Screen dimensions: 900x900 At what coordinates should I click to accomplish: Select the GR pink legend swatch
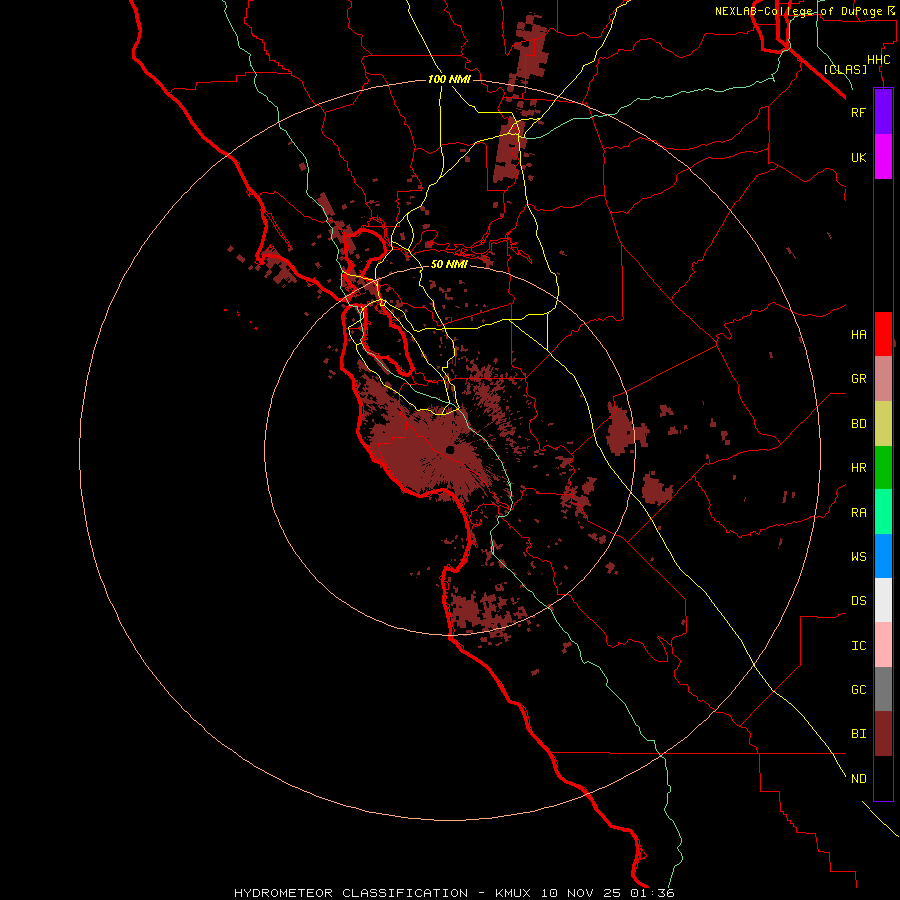pyautogui.click(x=883, y=379)
